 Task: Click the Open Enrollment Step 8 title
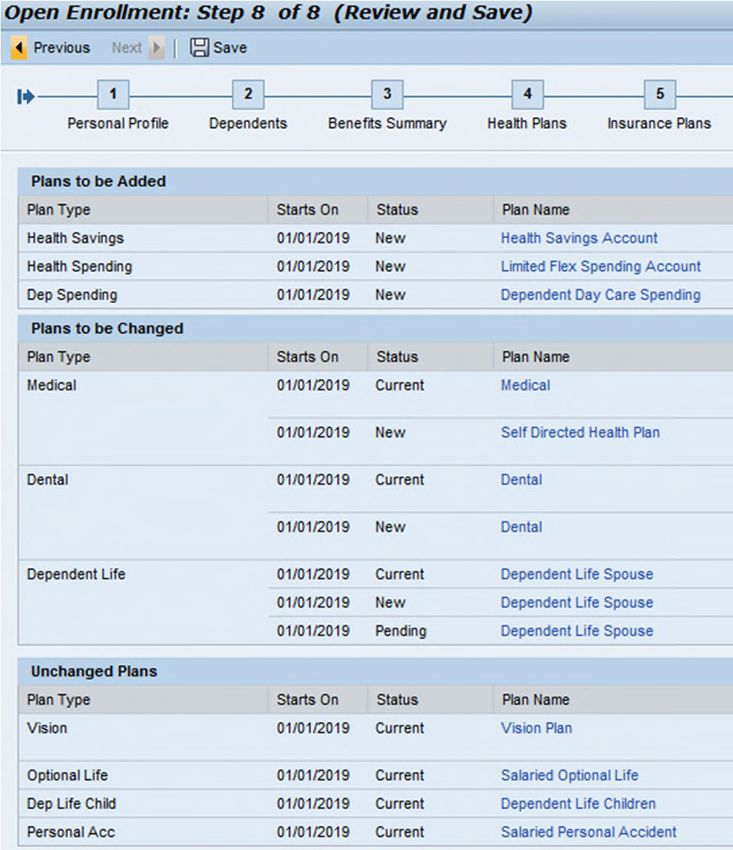(268, 12)
